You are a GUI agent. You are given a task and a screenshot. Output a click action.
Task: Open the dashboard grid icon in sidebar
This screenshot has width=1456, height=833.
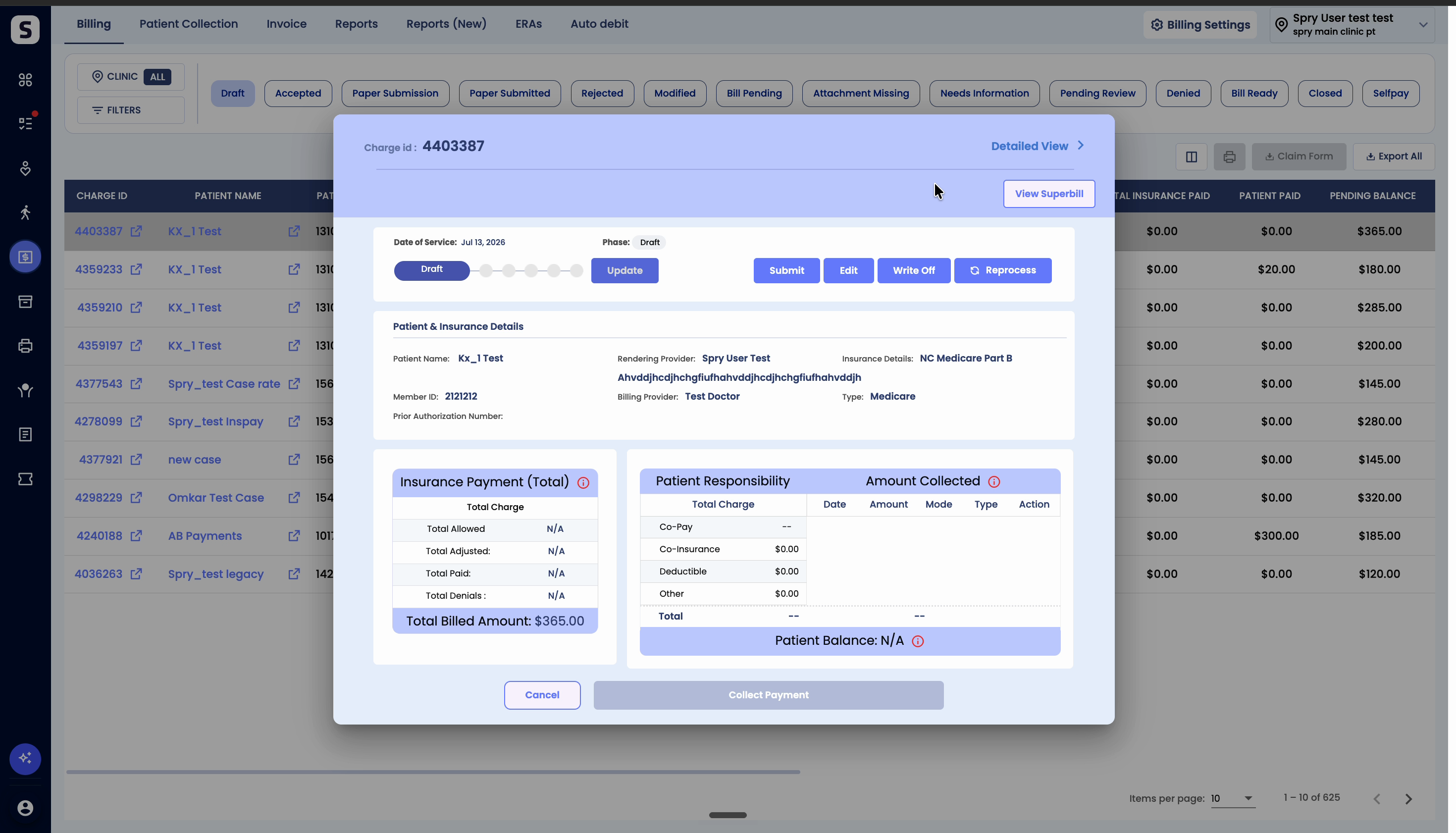[25, 80]
